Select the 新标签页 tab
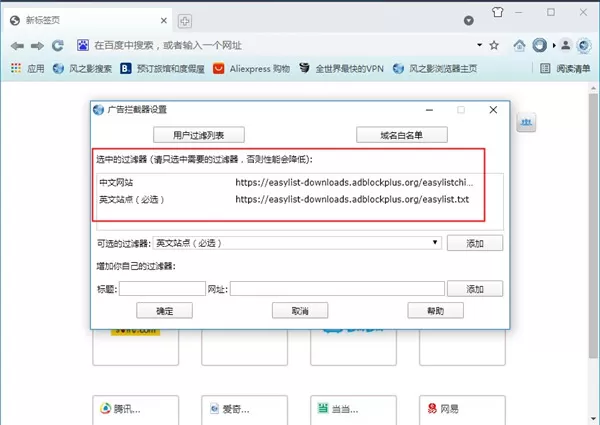This screenshot has height=425, width=600. pyautogui.click(x=88, y=20)
